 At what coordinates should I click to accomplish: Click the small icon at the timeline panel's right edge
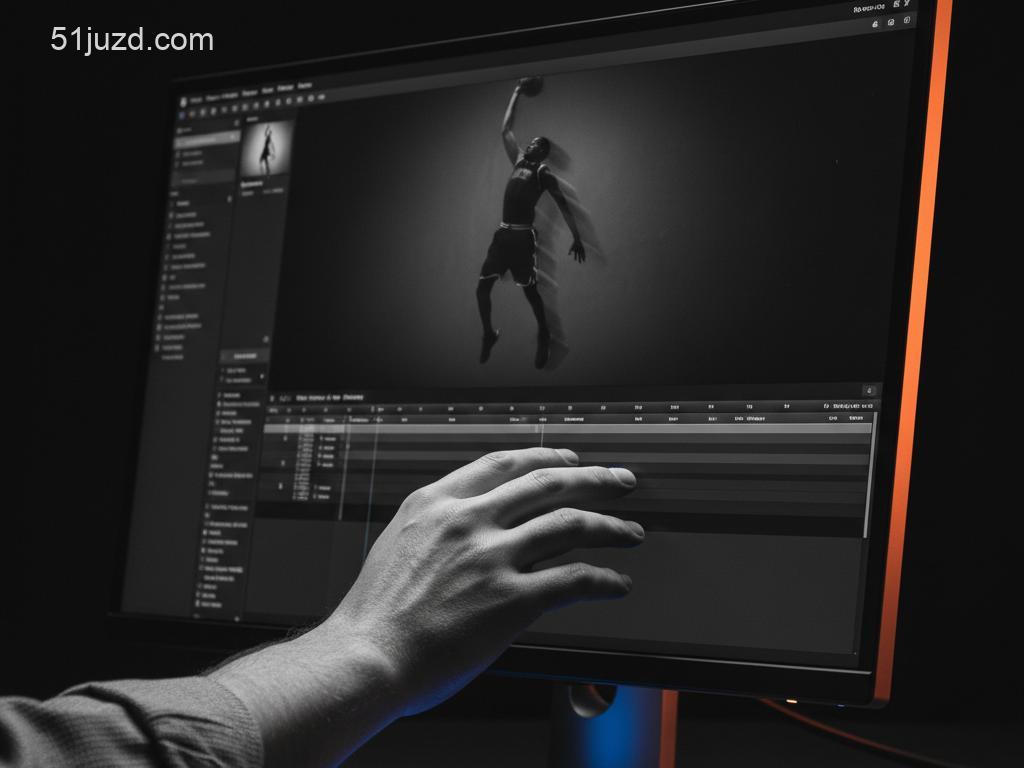pos(868,390)
